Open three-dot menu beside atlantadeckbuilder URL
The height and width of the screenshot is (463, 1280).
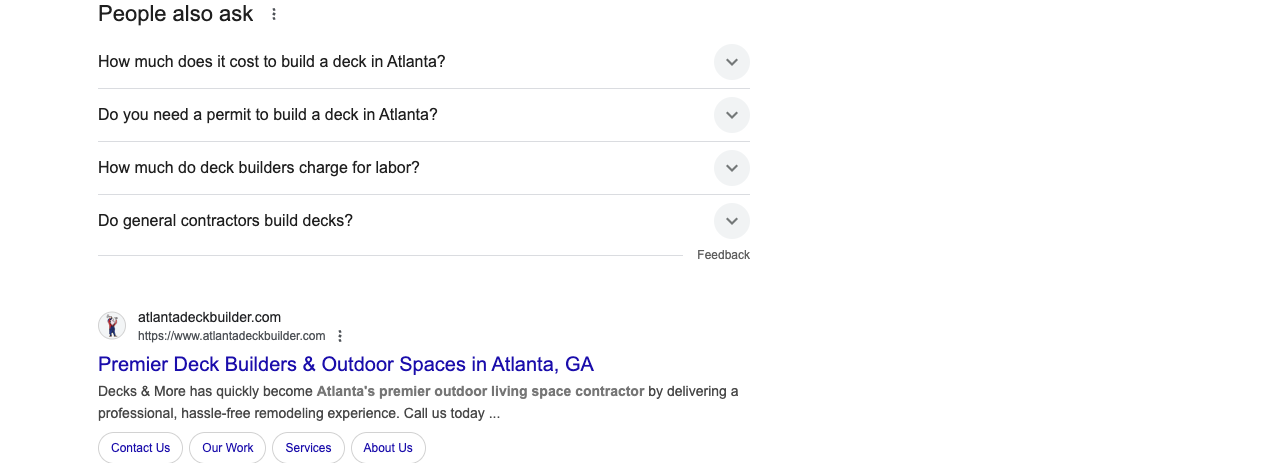point(340,336)
